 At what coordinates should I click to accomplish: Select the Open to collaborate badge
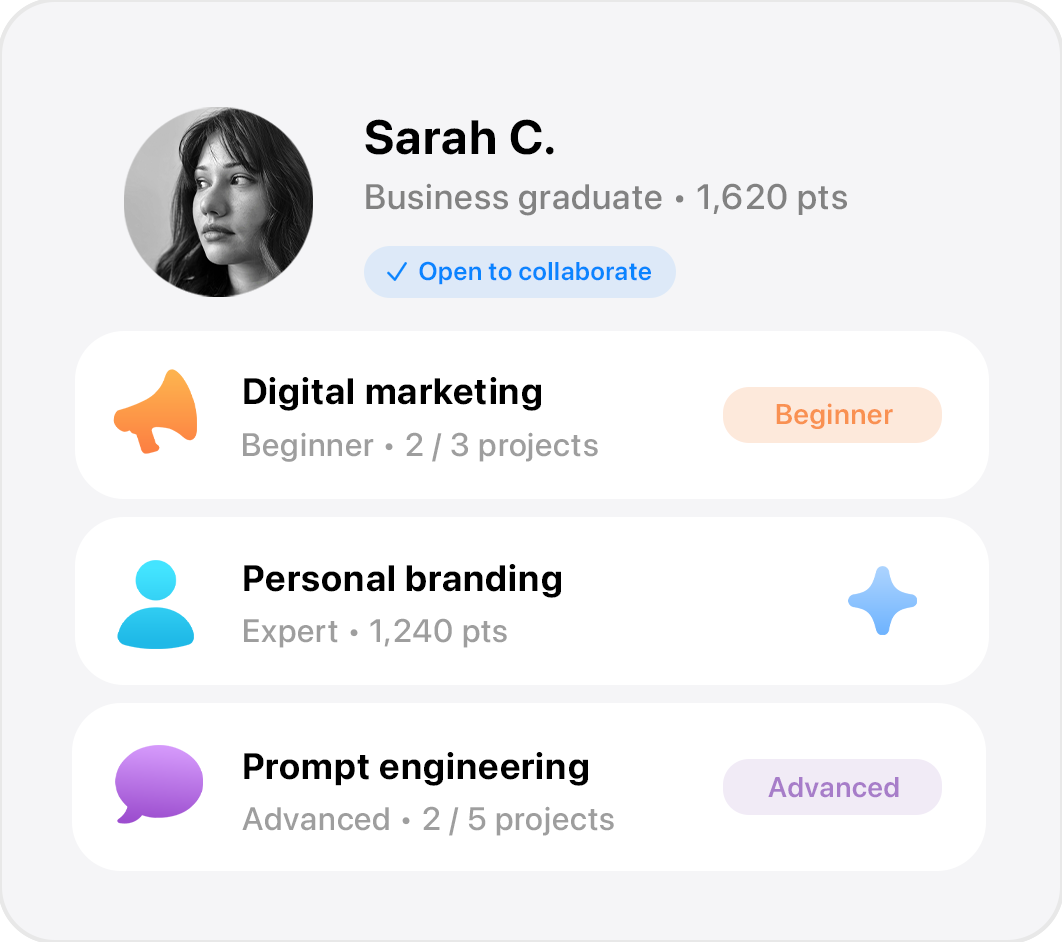[519, 272]
